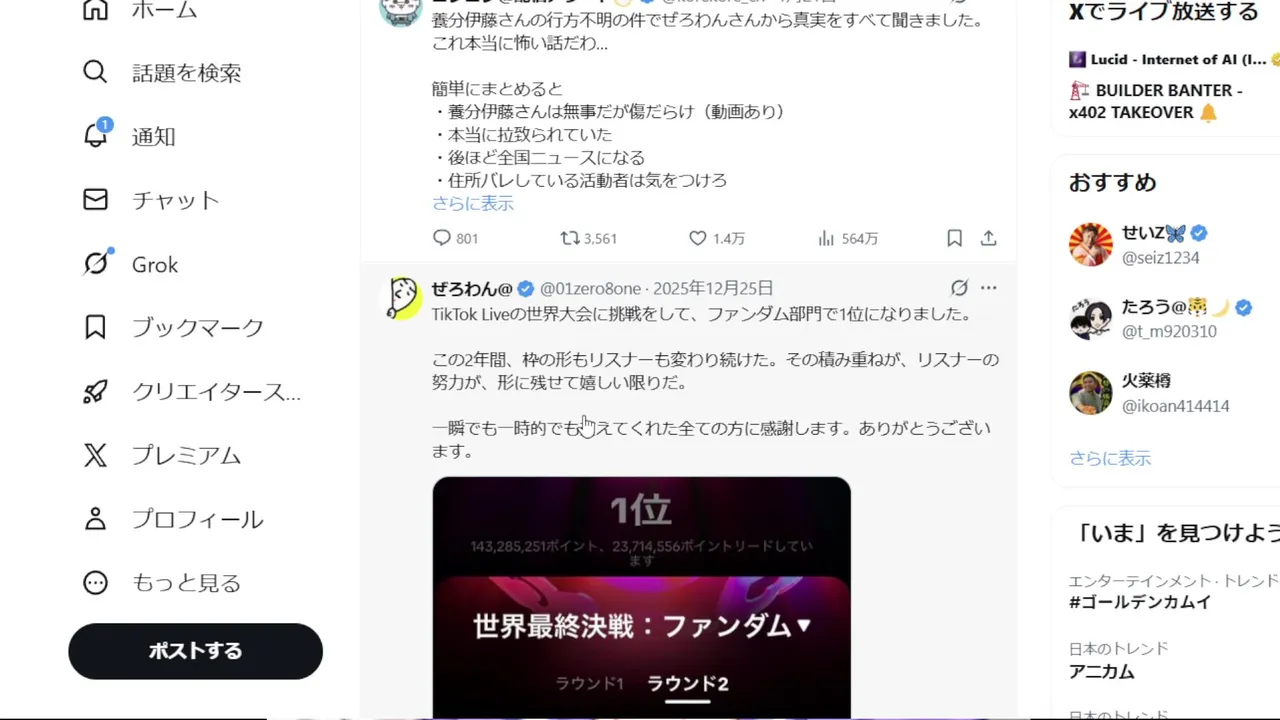
Task: Open せいZ's profile avatar in recommendations
Action: (x=1091, y=245)
